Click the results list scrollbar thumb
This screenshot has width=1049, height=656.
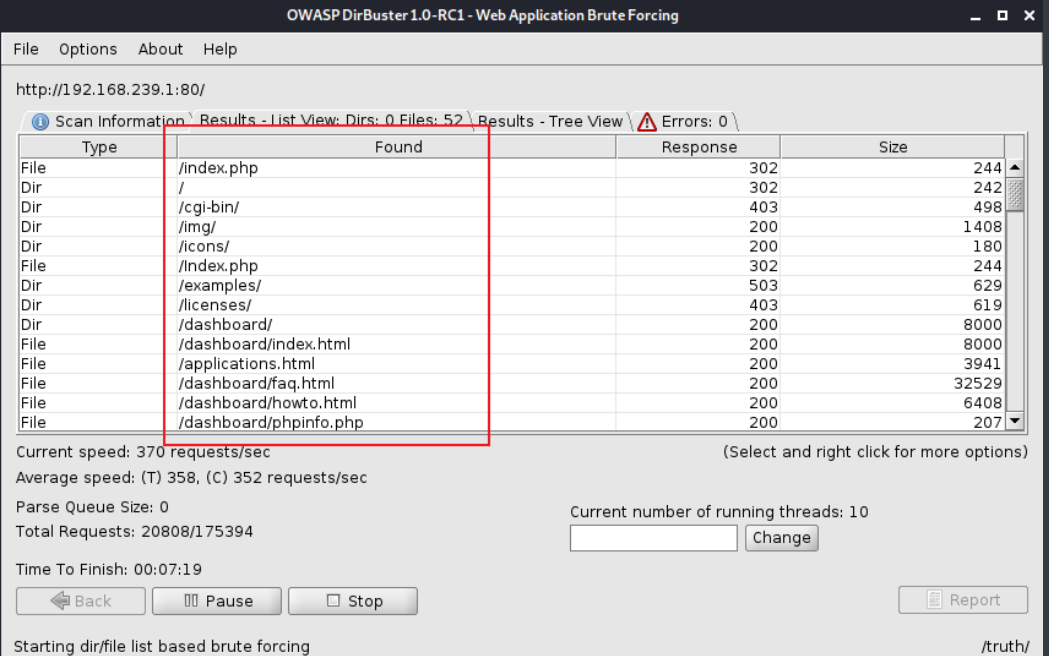pos(1015,194)
